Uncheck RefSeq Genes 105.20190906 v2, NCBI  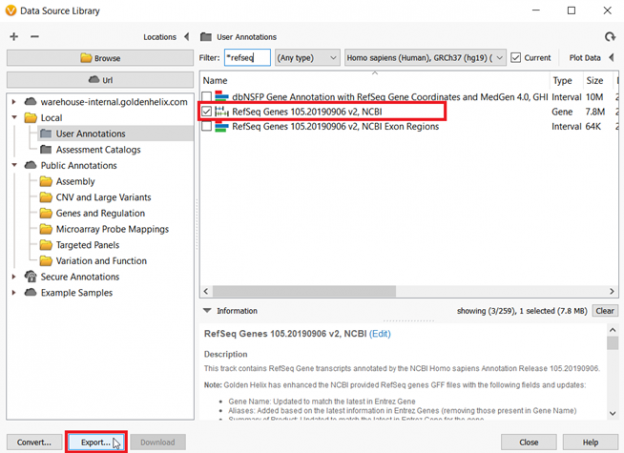tap(207, 112)
